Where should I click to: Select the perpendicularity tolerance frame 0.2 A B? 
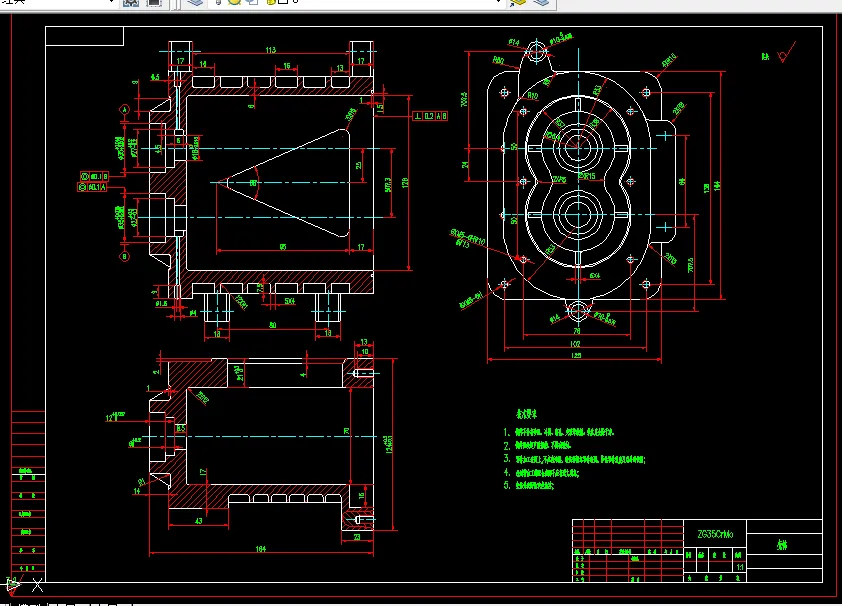[x=430, y=116]
